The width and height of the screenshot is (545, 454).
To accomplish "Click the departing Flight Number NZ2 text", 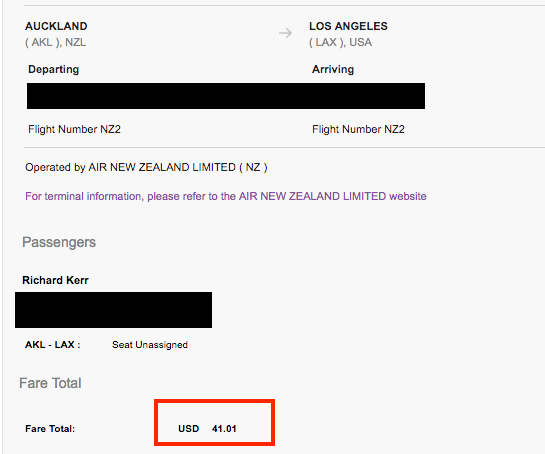I will click(74, 129).
